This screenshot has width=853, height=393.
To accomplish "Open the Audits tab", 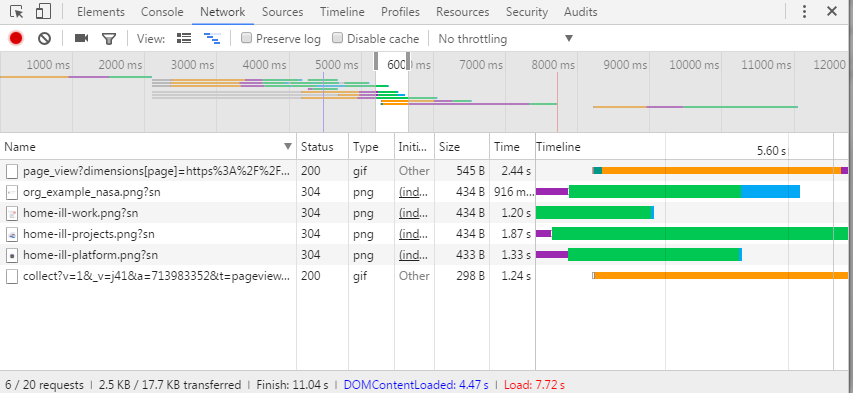I will (x=580, y=12).
